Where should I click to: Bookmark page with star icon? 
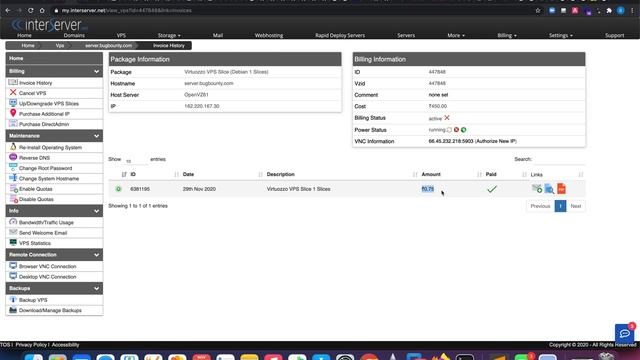pos(538,11)
